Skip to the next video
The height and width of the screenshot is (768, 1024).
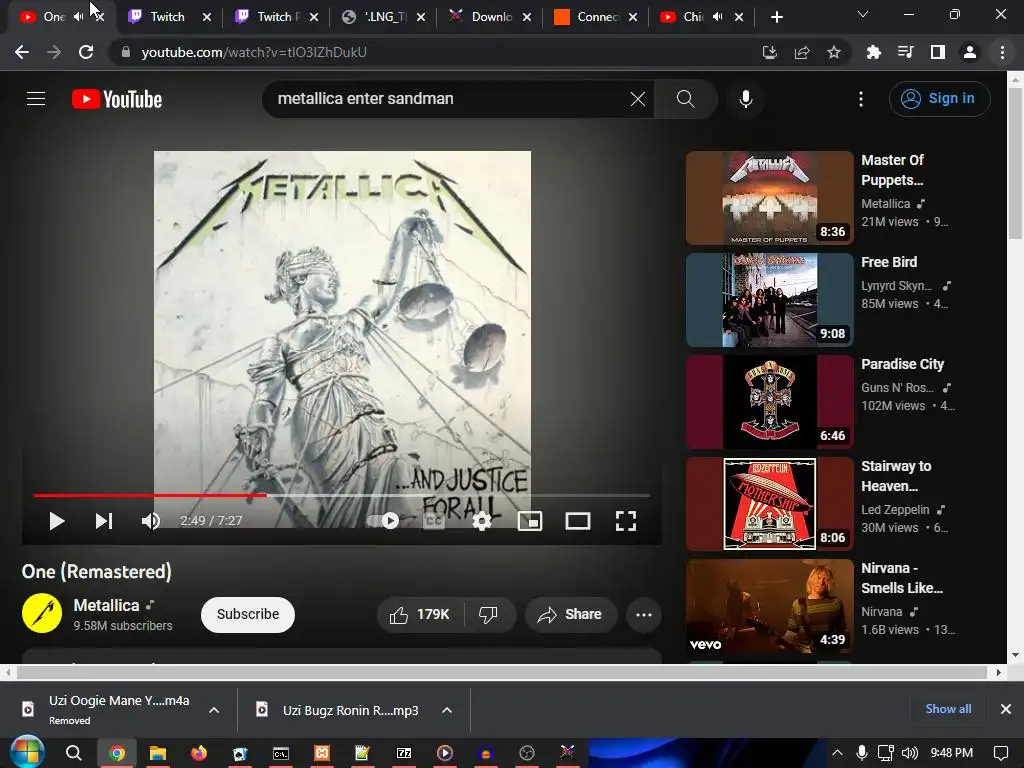pos(104,520)
